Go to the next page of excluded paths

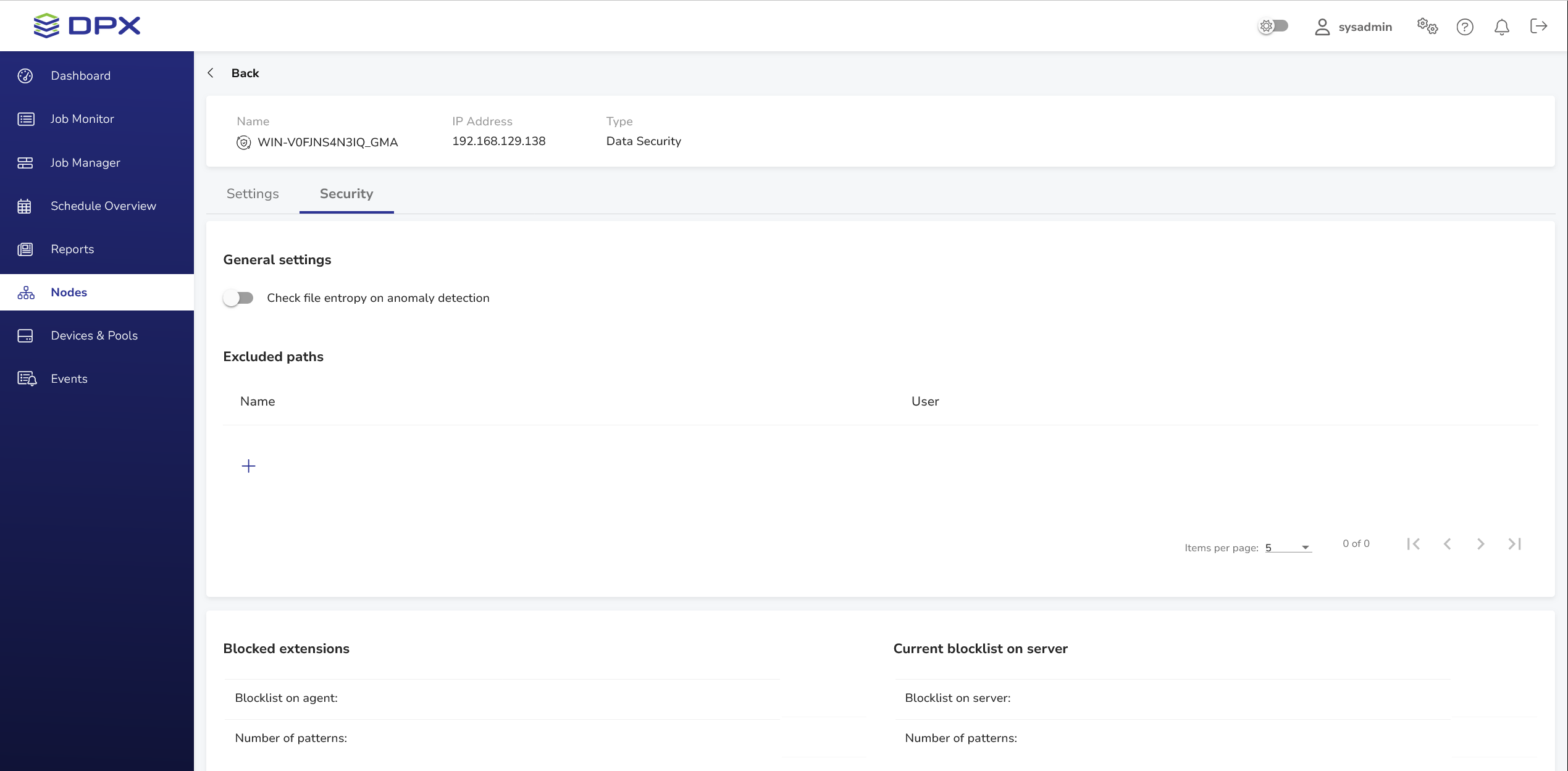click(1480, 544)
